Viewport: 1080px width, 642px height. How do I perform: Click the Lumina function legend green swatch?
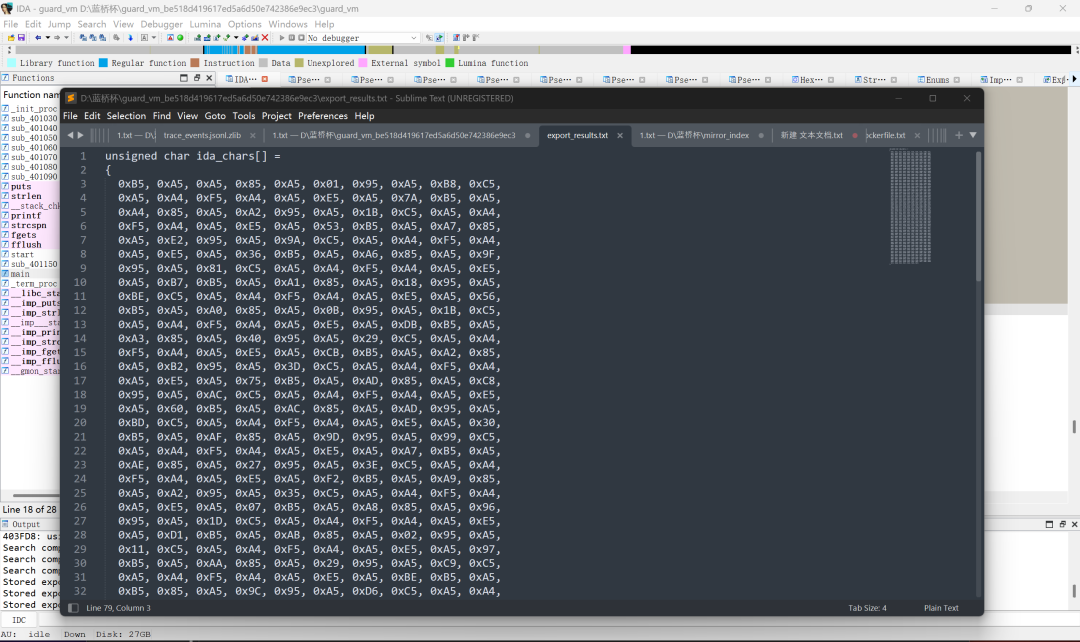pos(450,63)
